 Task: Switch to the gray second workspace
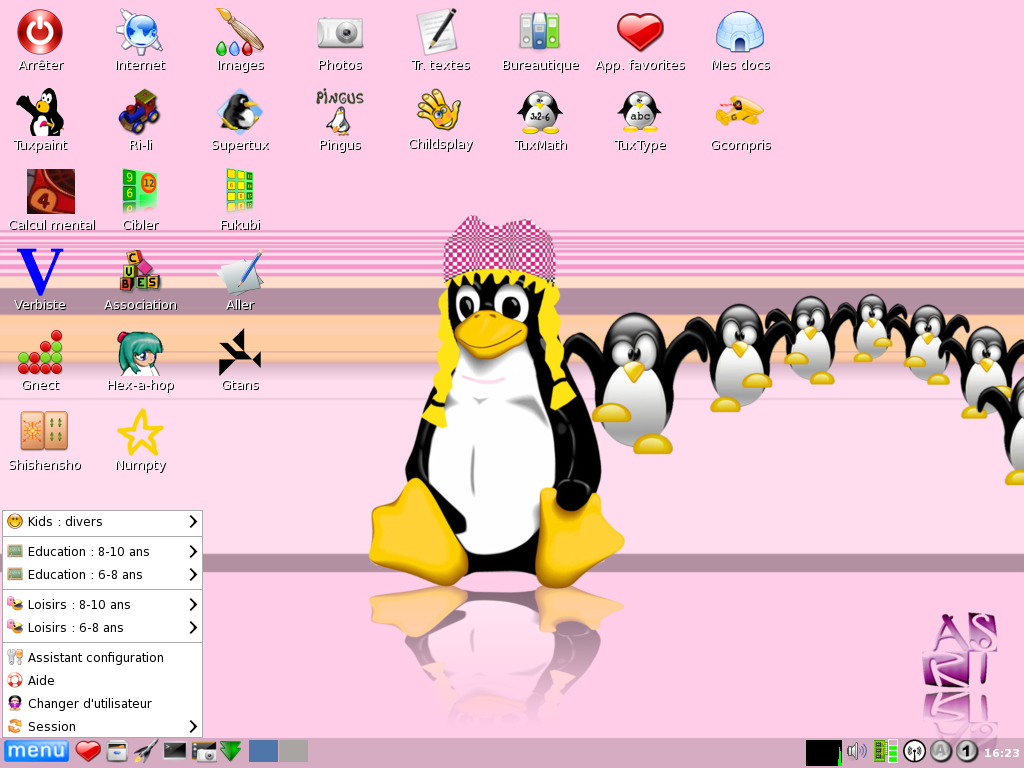click(x=293, y=752)
